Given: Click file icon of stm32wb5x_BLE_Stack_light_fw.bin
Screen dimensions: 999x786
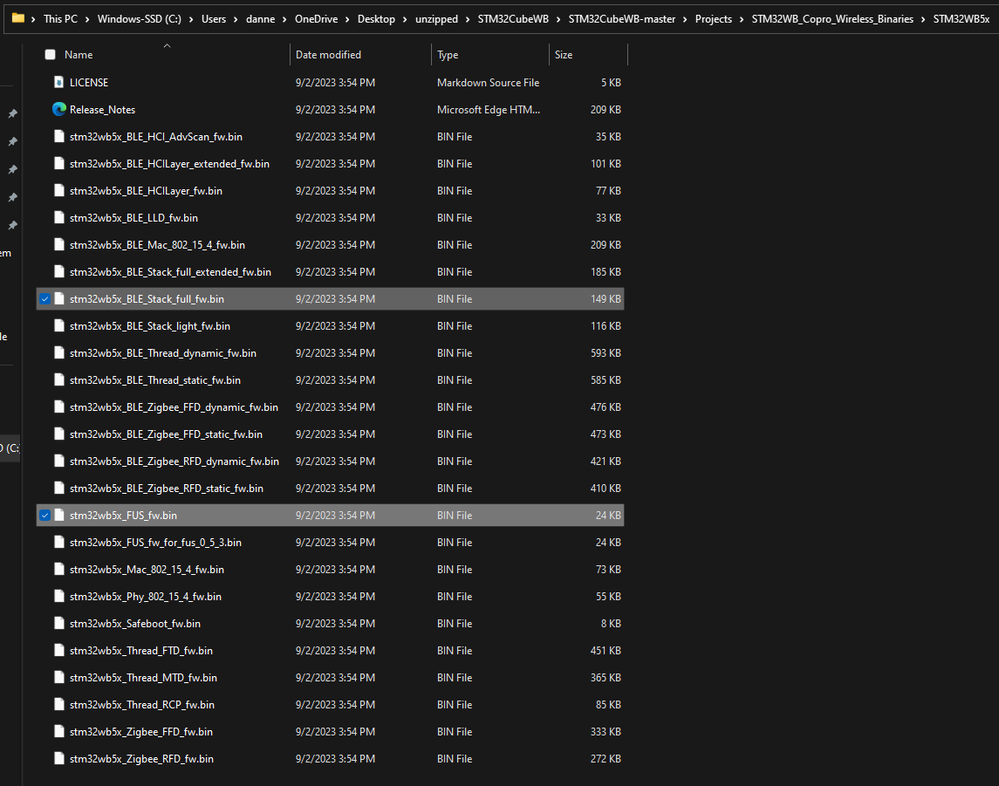Looking at the screenshot, I should point(59,325).
